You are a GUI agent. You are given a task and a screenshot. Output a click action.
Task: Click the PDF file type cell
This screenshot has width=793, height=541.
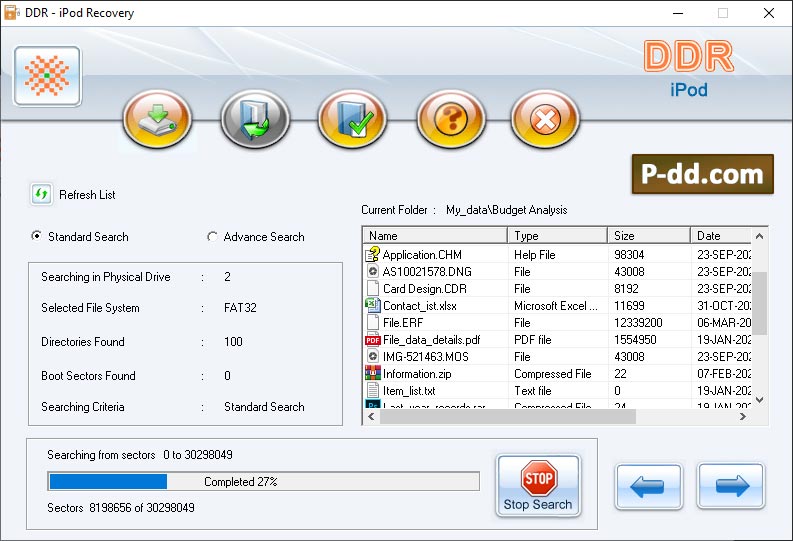click(533, 340)
